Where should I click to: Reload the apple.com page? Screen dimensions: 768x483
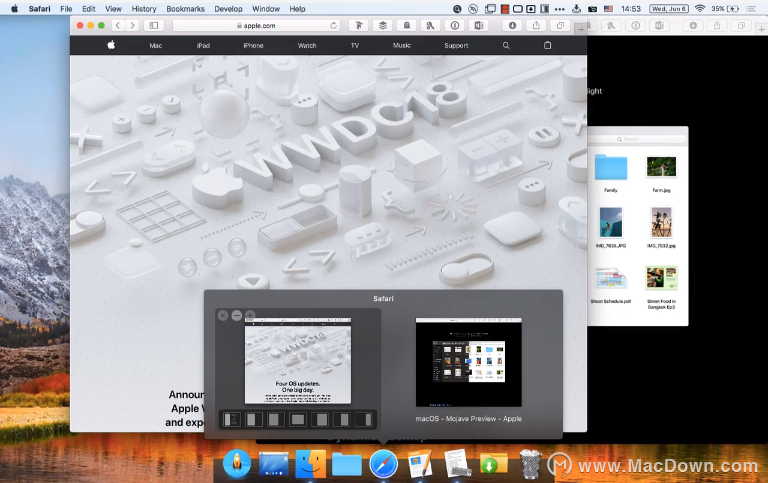pos(334,25)
